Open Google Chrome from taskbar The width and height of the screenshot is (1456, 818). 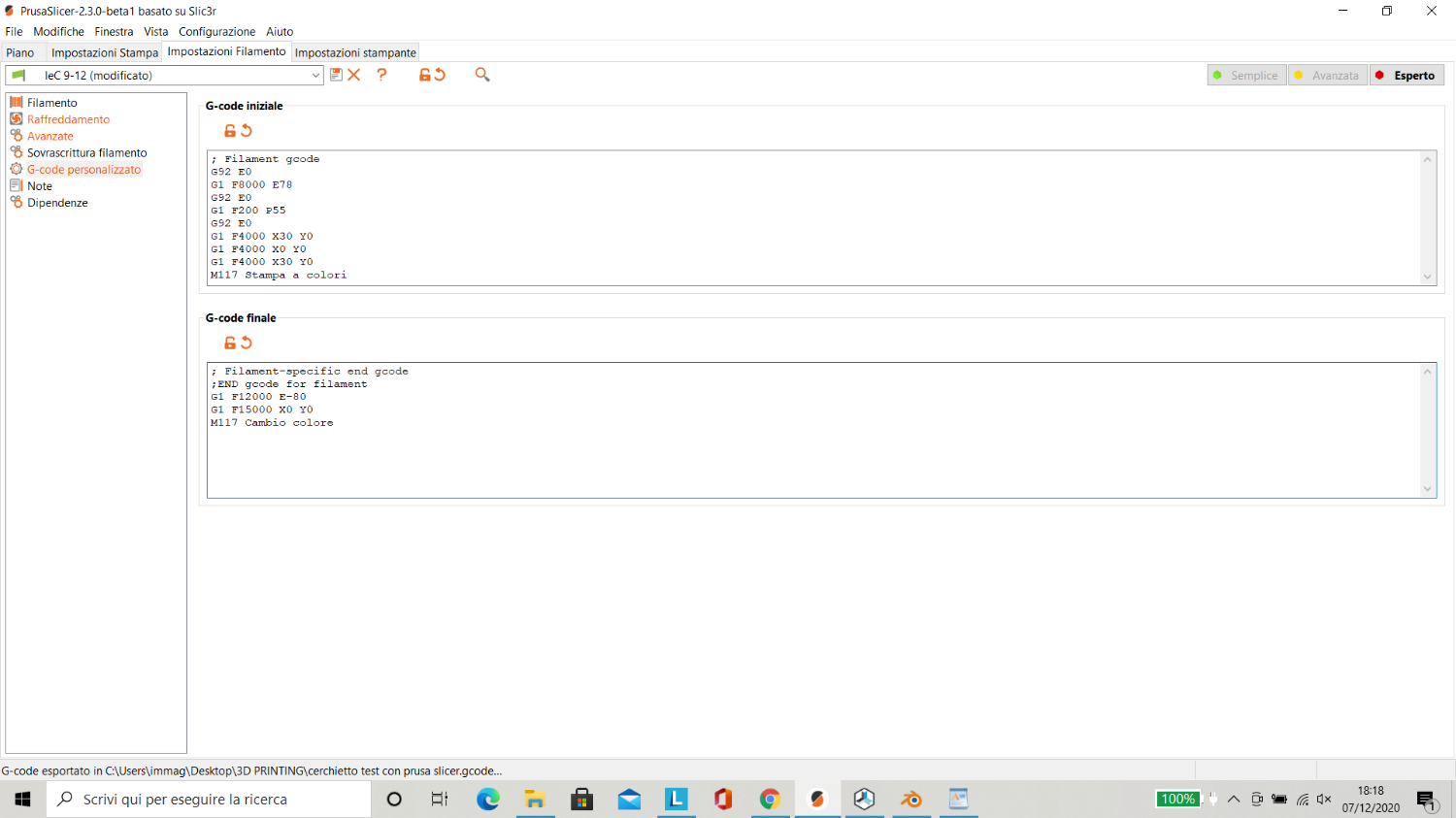770,800
